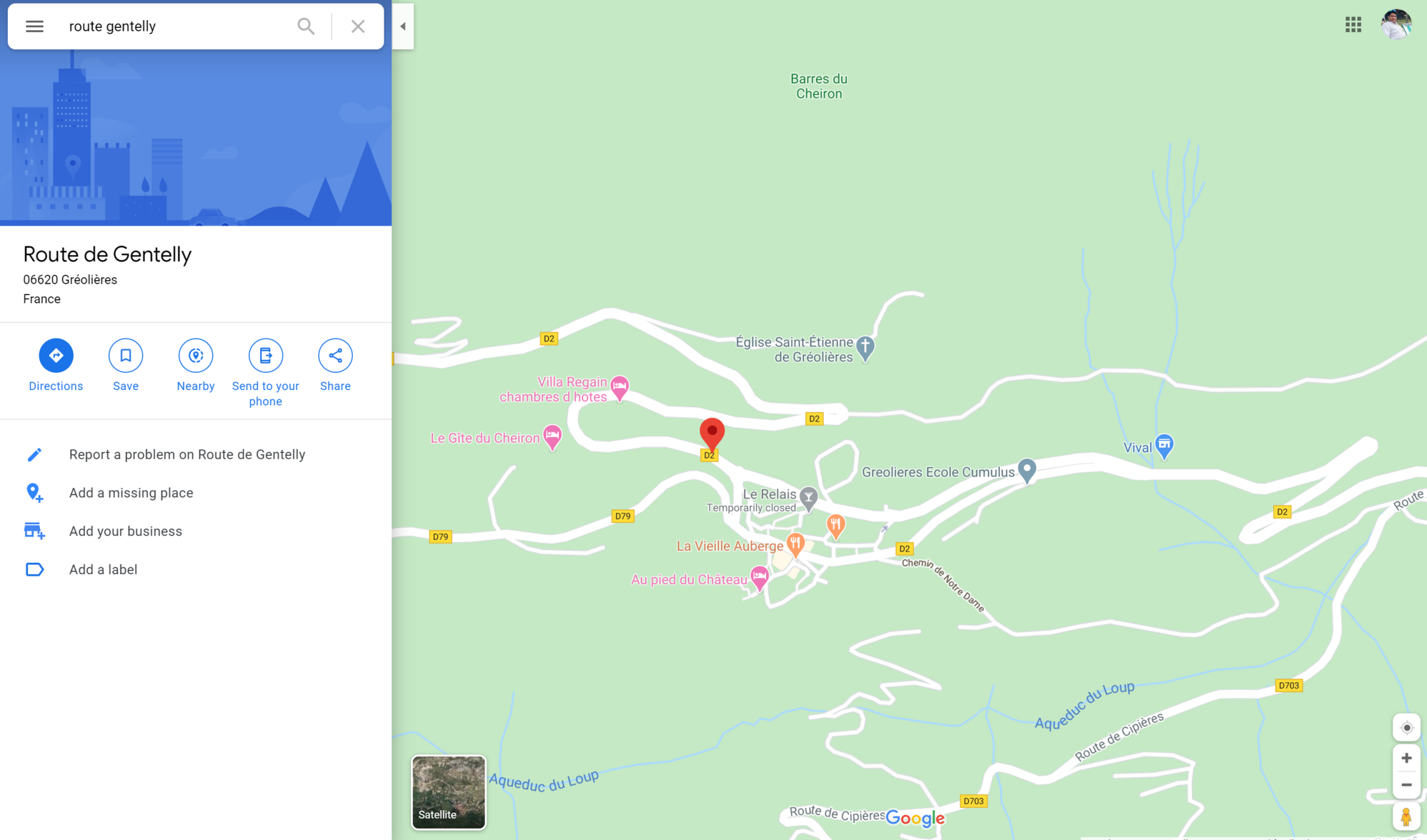
Task: Open the Google apps grid
Action: tap(1353, 25)
